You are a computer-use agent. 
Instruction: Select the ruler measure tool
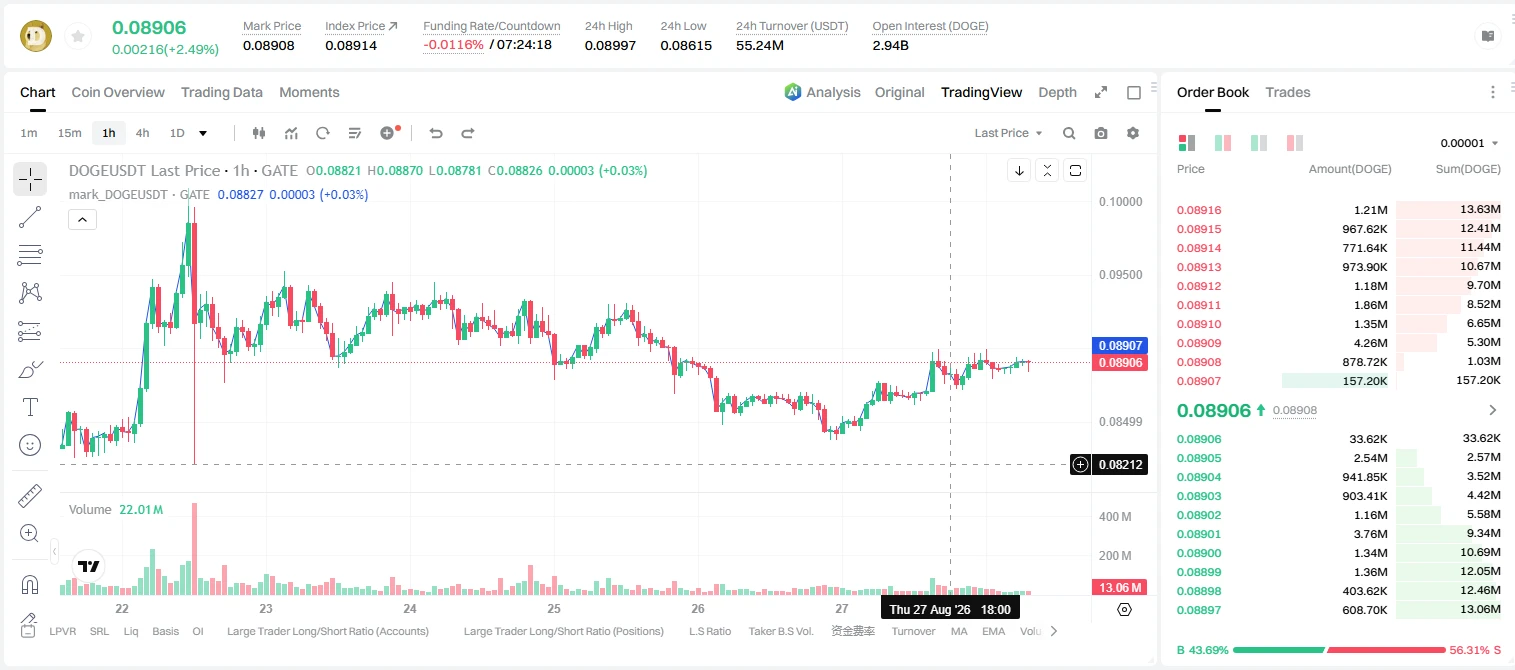[x=30, y=496]
